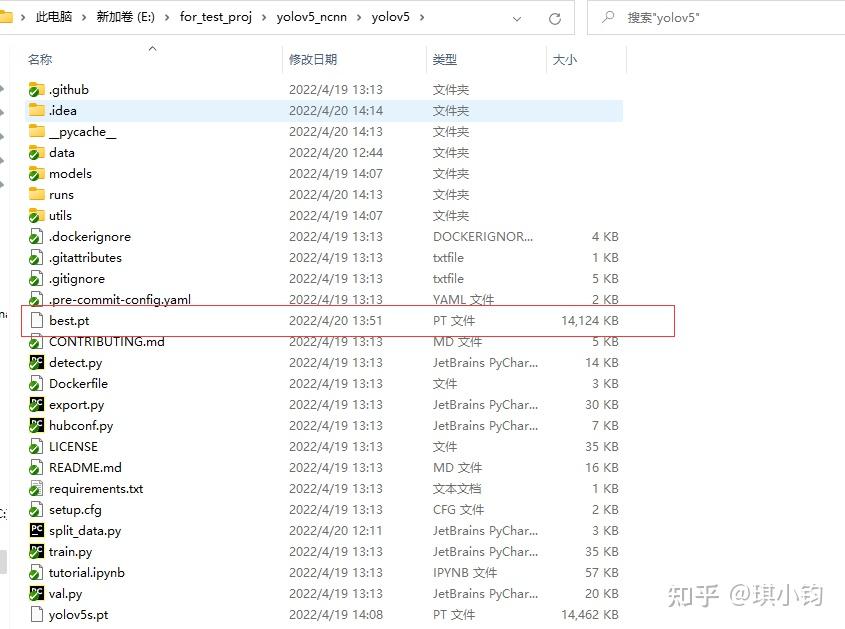Click the hubconf.py PyCharm icon
The height and width of the screenshot is (629, 845).
point(36,426)
